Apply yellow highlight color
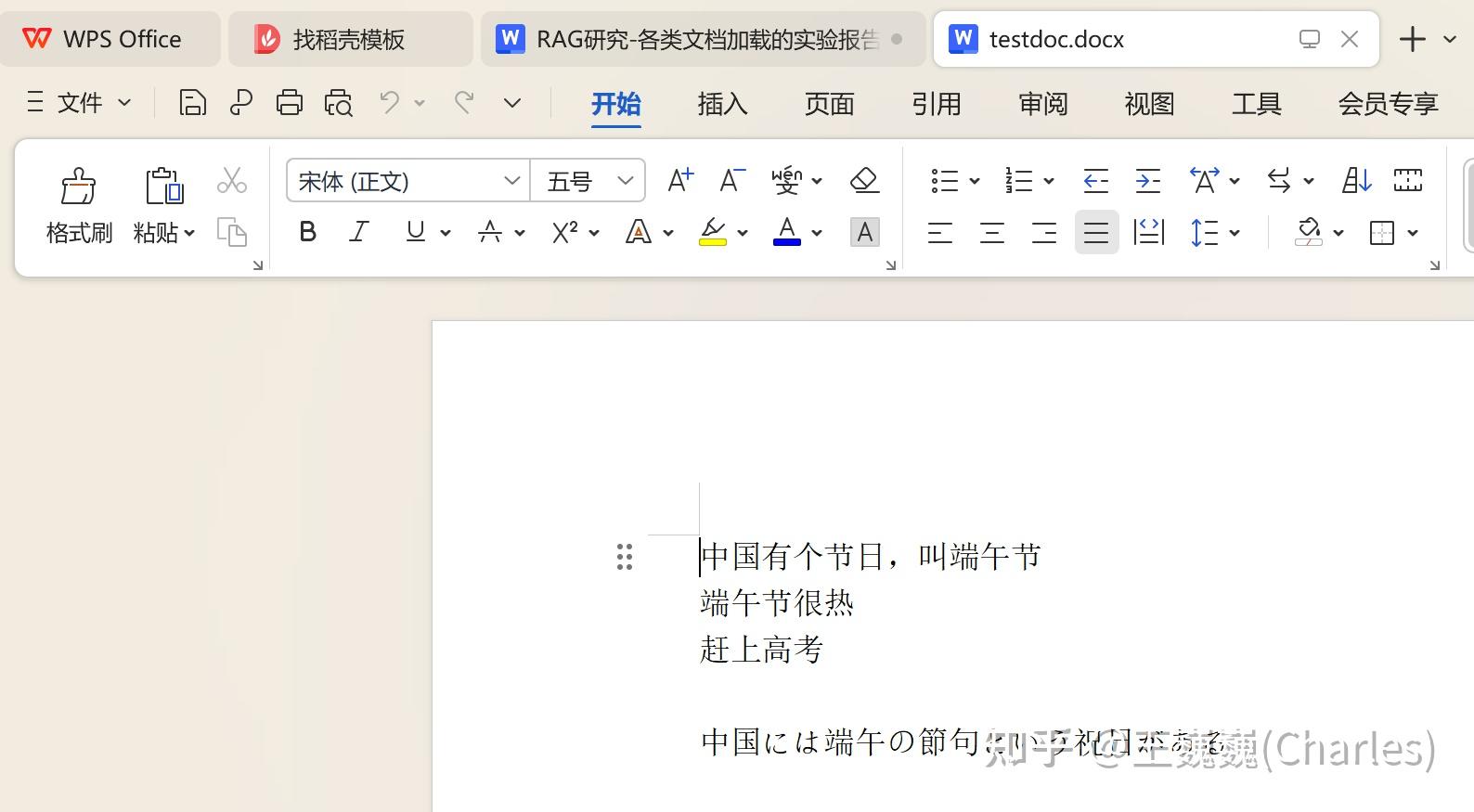The image size is (1474, 812). pyautogui.click(x=713, y=232)
